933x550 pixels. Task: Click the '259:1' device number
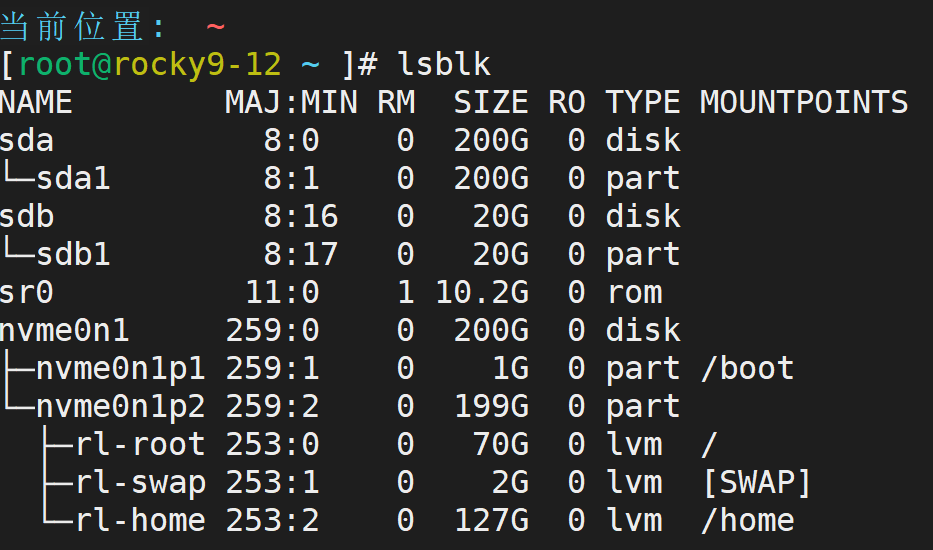pos(273,368)
